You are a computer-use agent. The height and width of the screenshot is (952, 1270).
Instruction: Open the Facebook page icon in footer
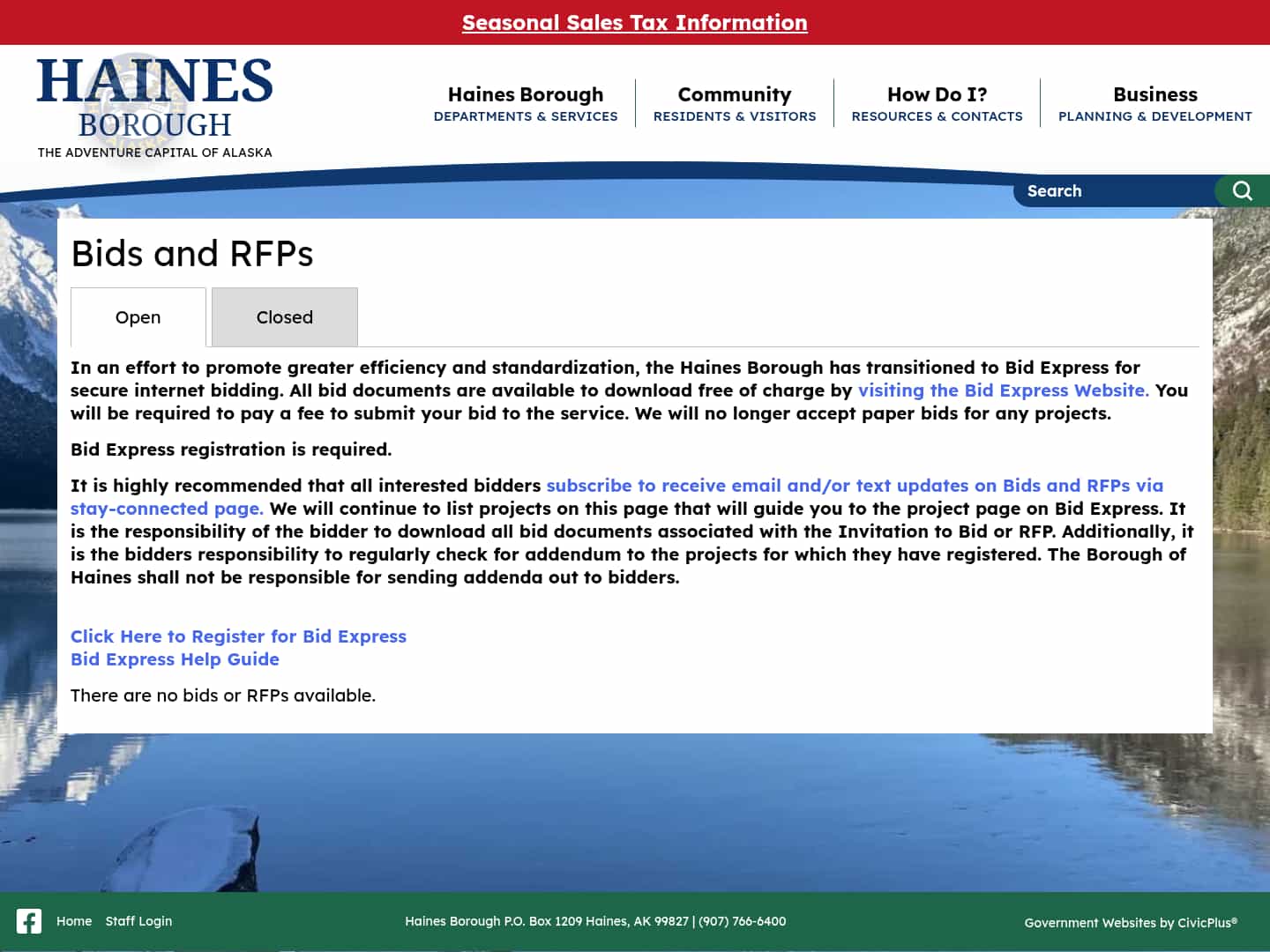pyautogui.click(x=29, y=920)
